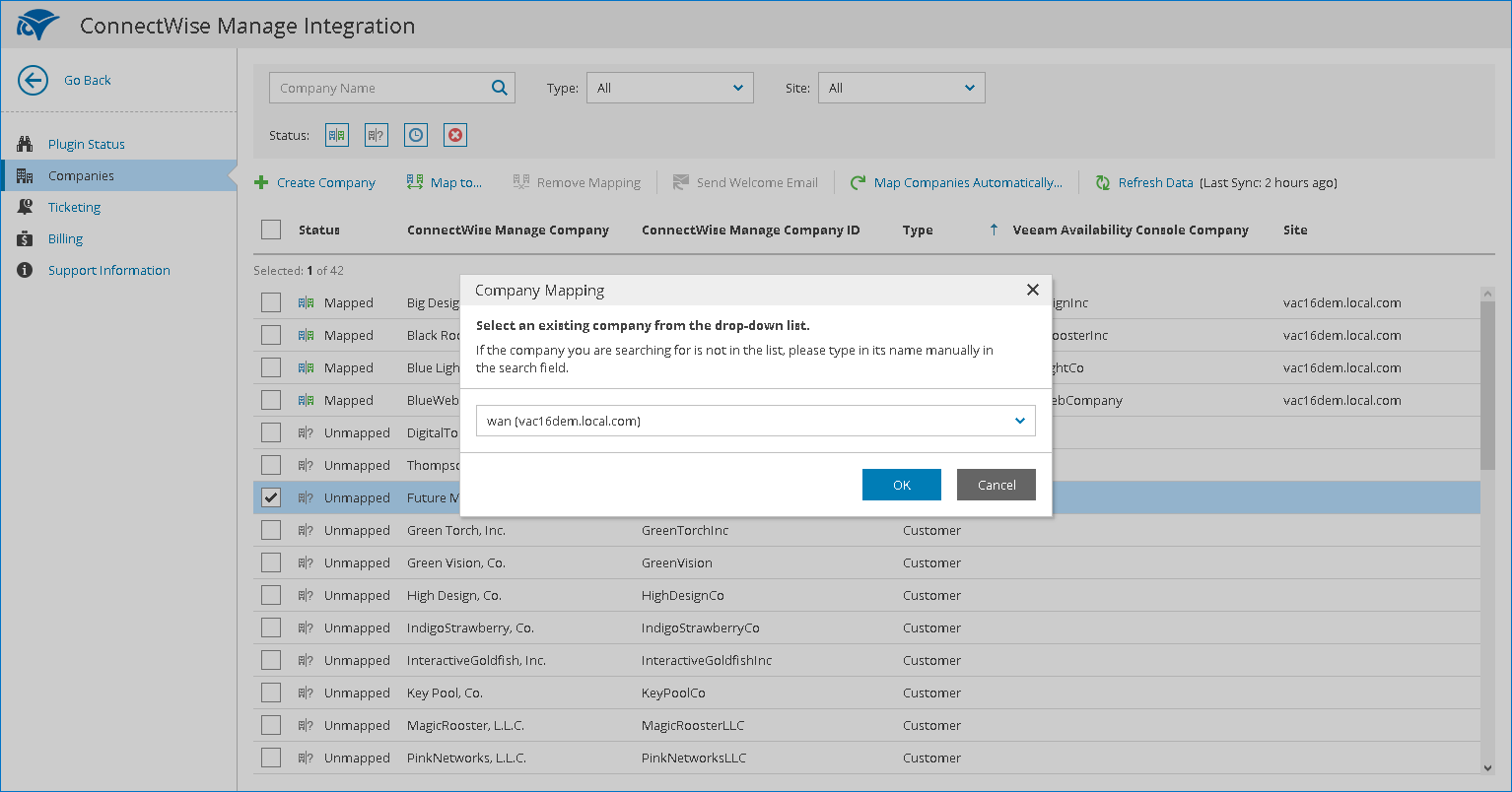
Task: Click the green Create Company plus icon
Action: (x=261, y=183)
